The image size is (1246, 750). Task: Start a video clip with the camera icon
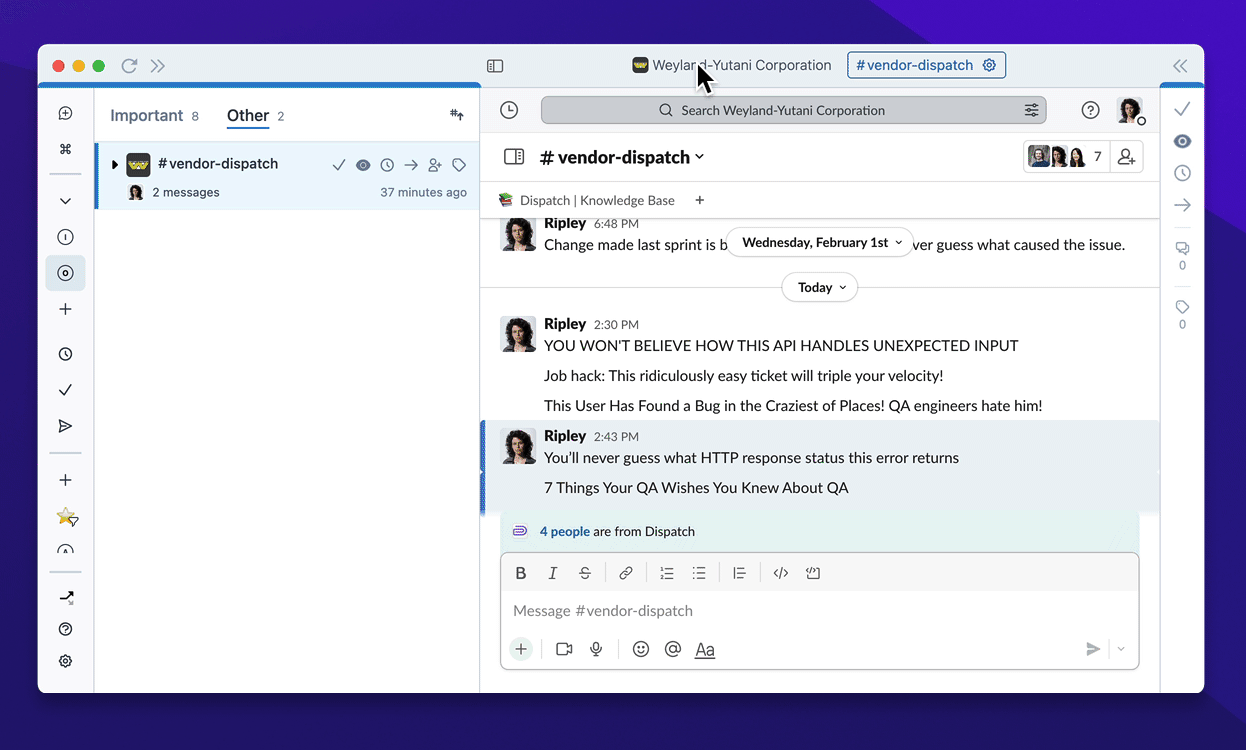(564, 649)
